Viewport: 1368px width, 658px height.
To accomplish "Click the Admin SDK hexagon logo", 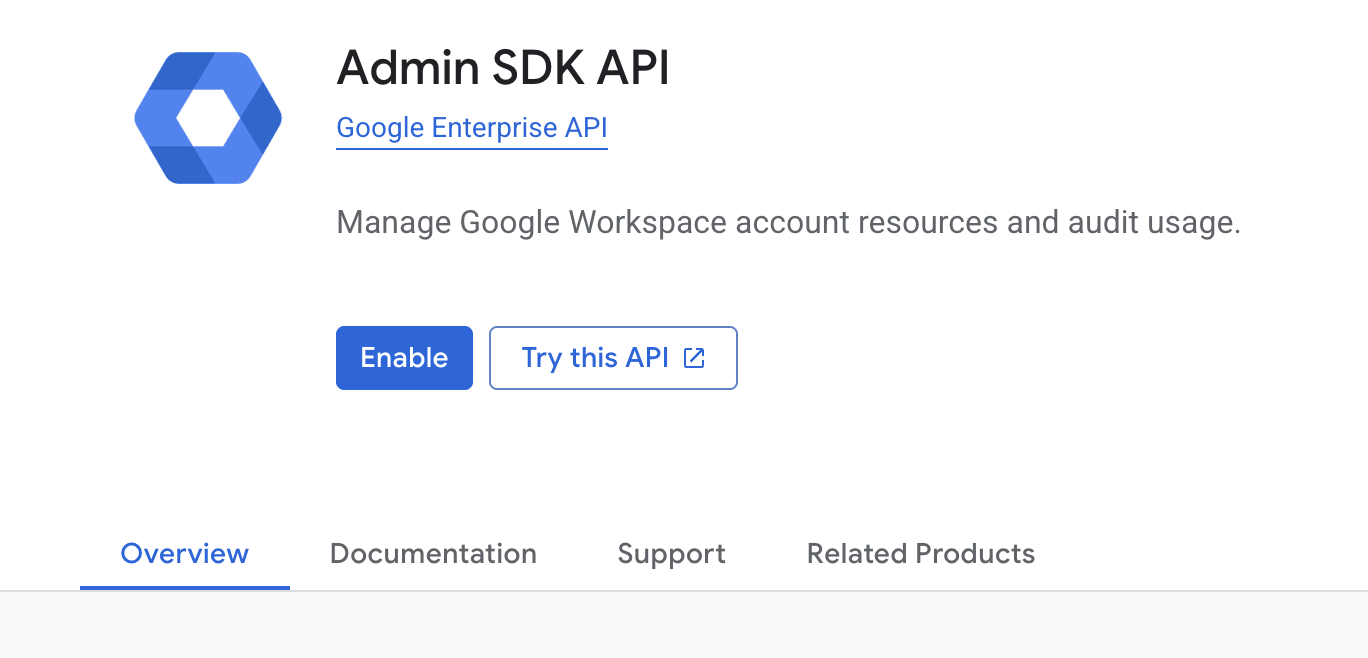I will click(208, 118).
